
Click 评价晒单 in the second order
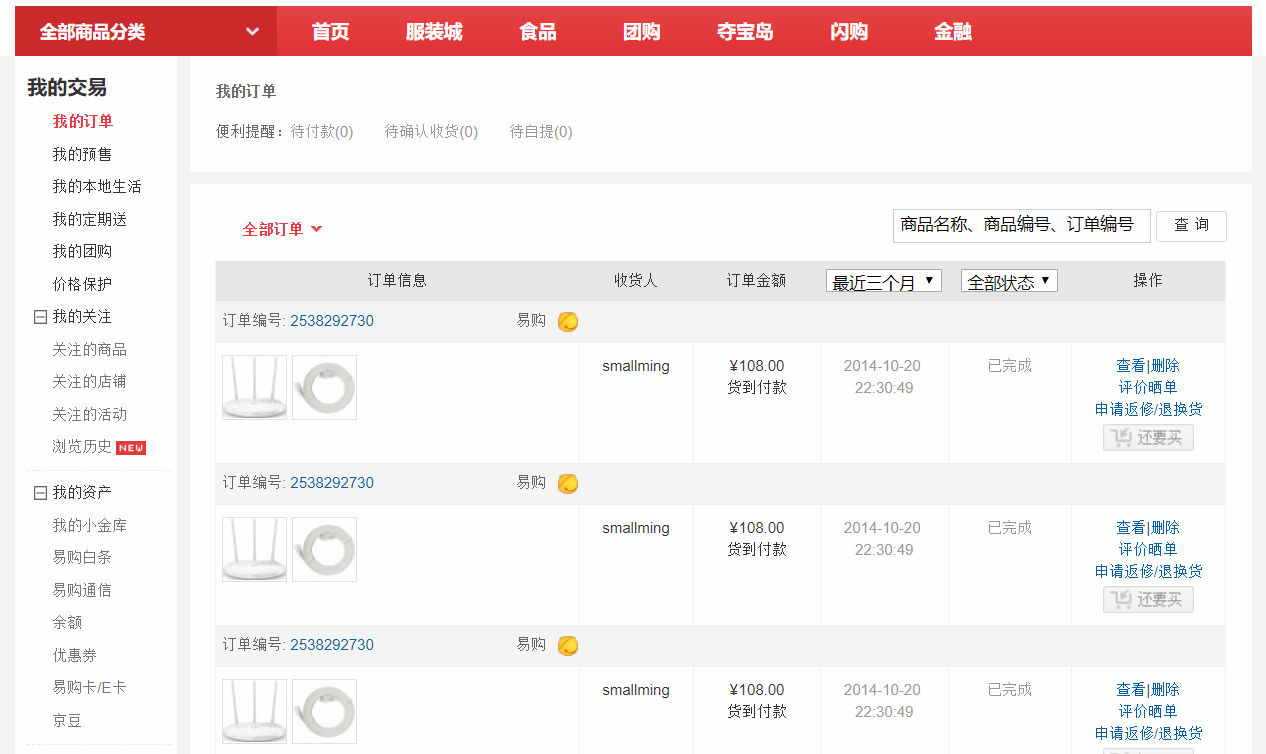coord(1148,550)
